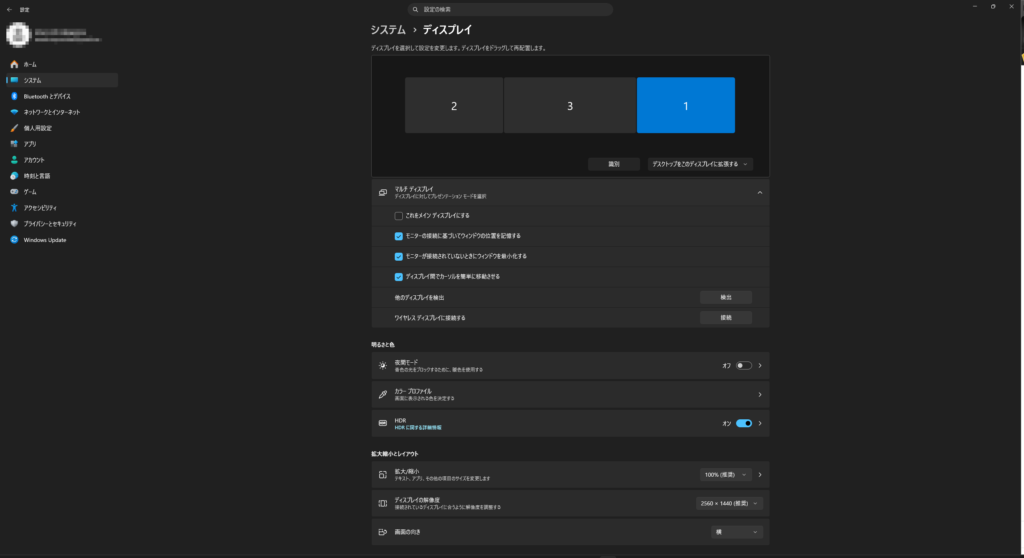Turn on the 夜間モード toggle
The height and width of the screenshot is (558, 1024).
[743, 366]
